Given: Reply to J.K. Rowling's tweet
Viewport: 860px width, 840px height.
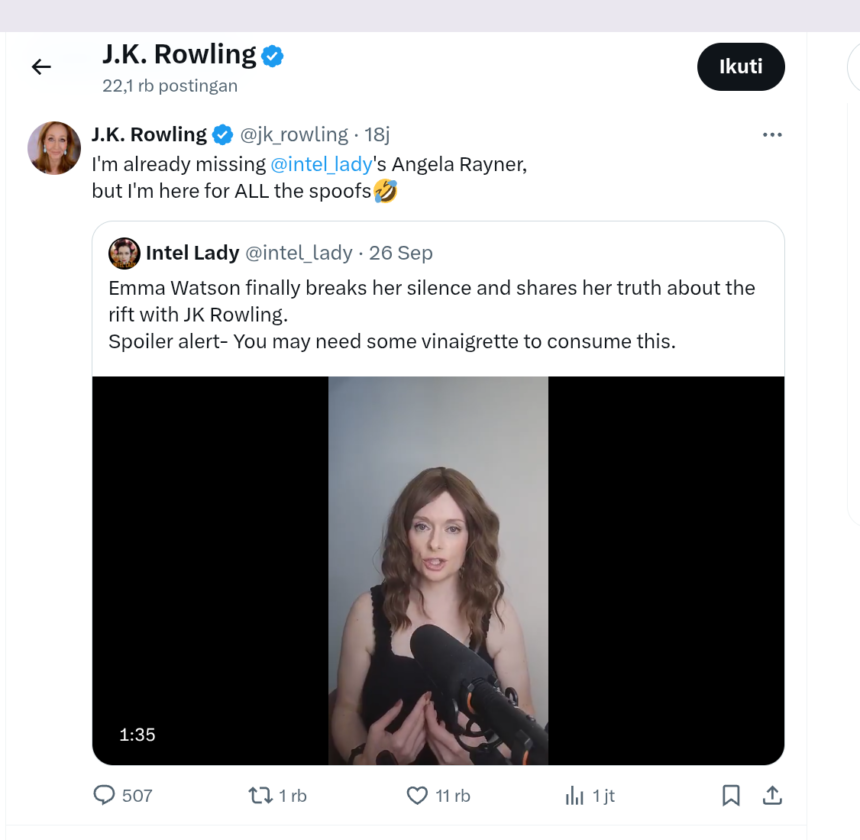Looking at the screenshot, I should (x=104, y=795).
